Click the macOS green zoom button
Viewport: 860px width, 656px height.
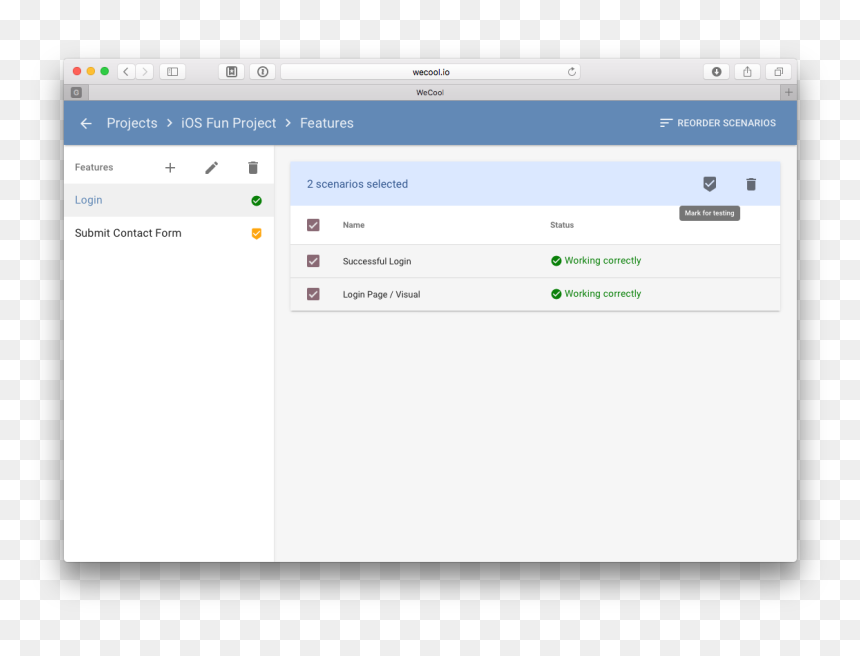pos(105,71)
